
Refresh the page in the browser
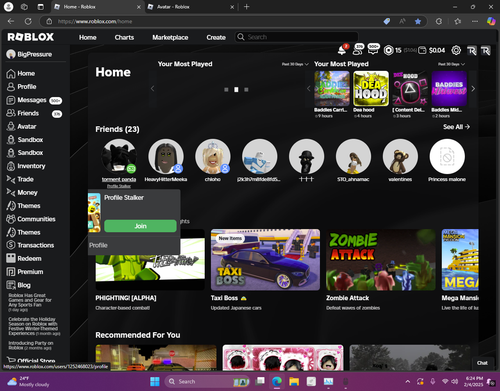[x=28, y=21]
